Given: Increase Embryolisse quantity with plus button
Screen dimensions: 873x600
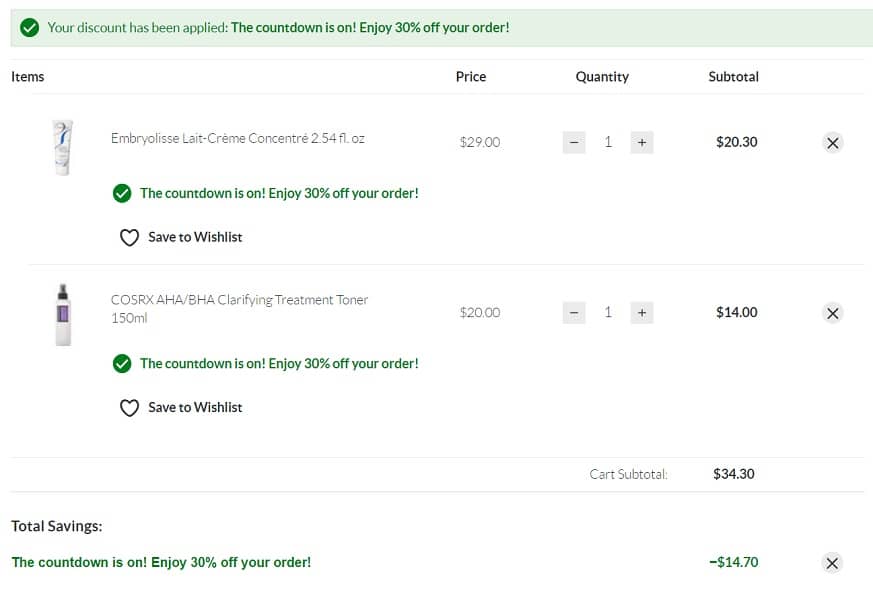Looking at the screenshot, I should [x=642, y=142].
